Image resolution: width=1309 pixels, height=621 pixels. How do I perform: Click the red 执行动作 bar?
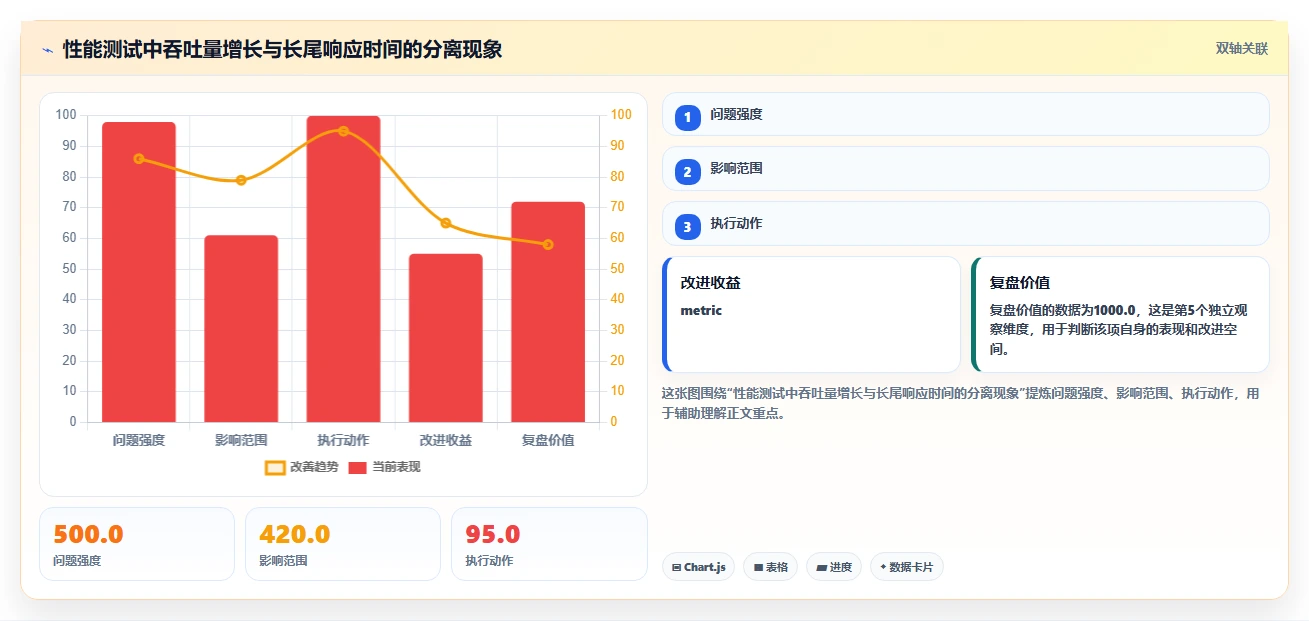[x=343, y=269]
